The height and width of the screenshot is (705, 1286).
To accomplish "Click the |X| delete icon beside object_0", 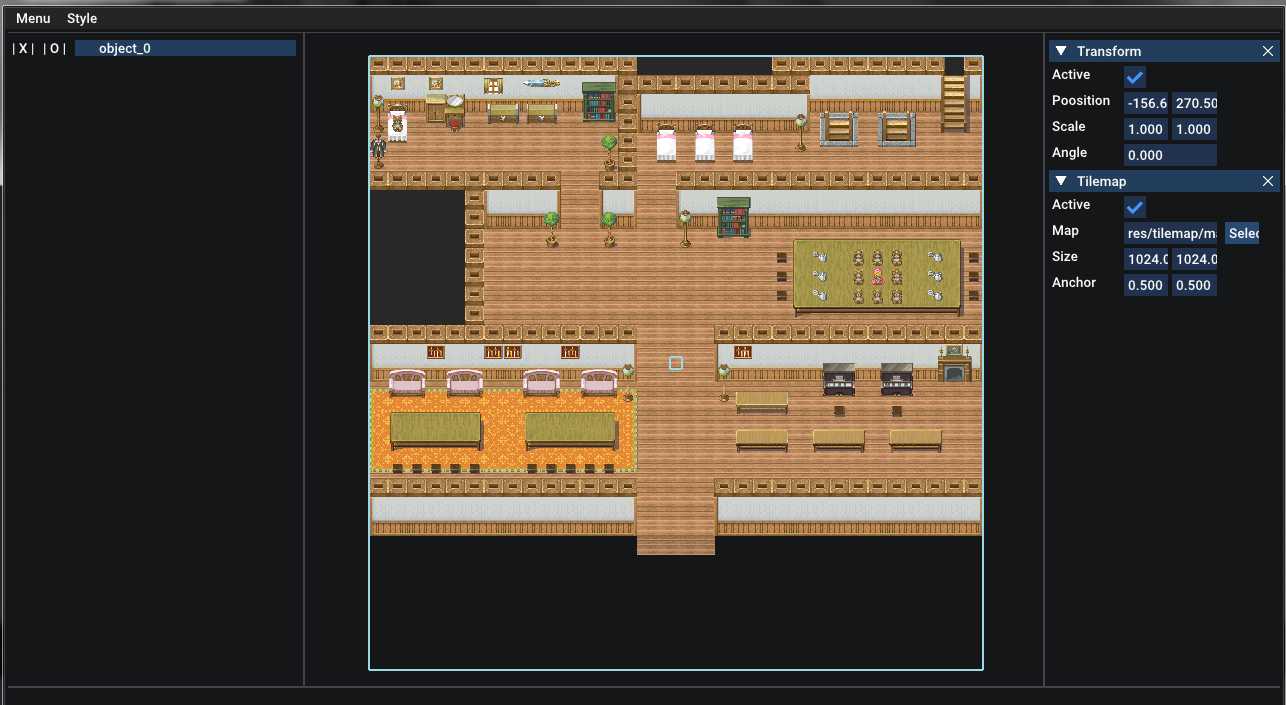I will tap(22, 48).
